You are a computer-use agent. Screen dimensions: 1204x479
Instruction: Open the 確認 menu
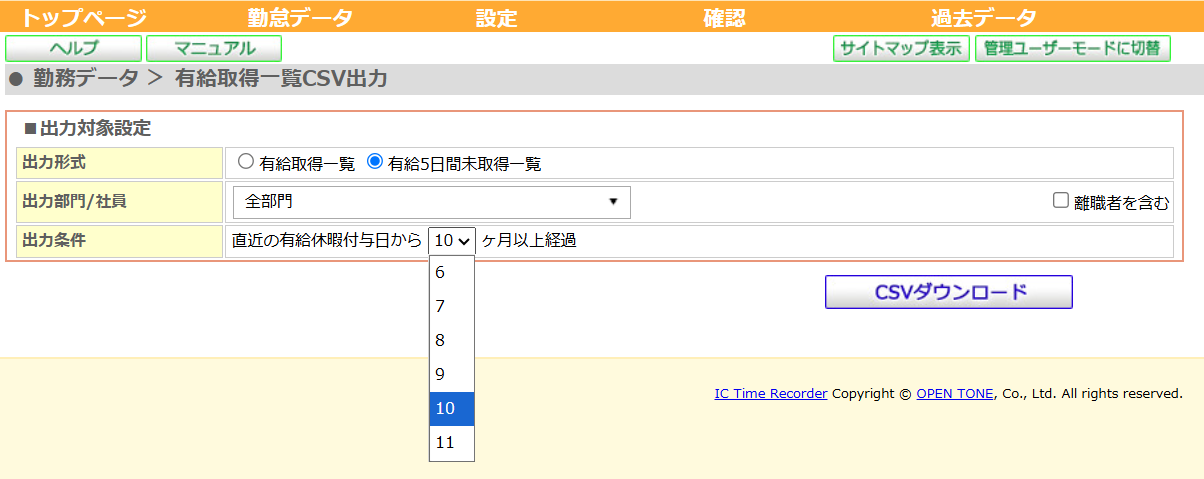(x=724, y=17)
